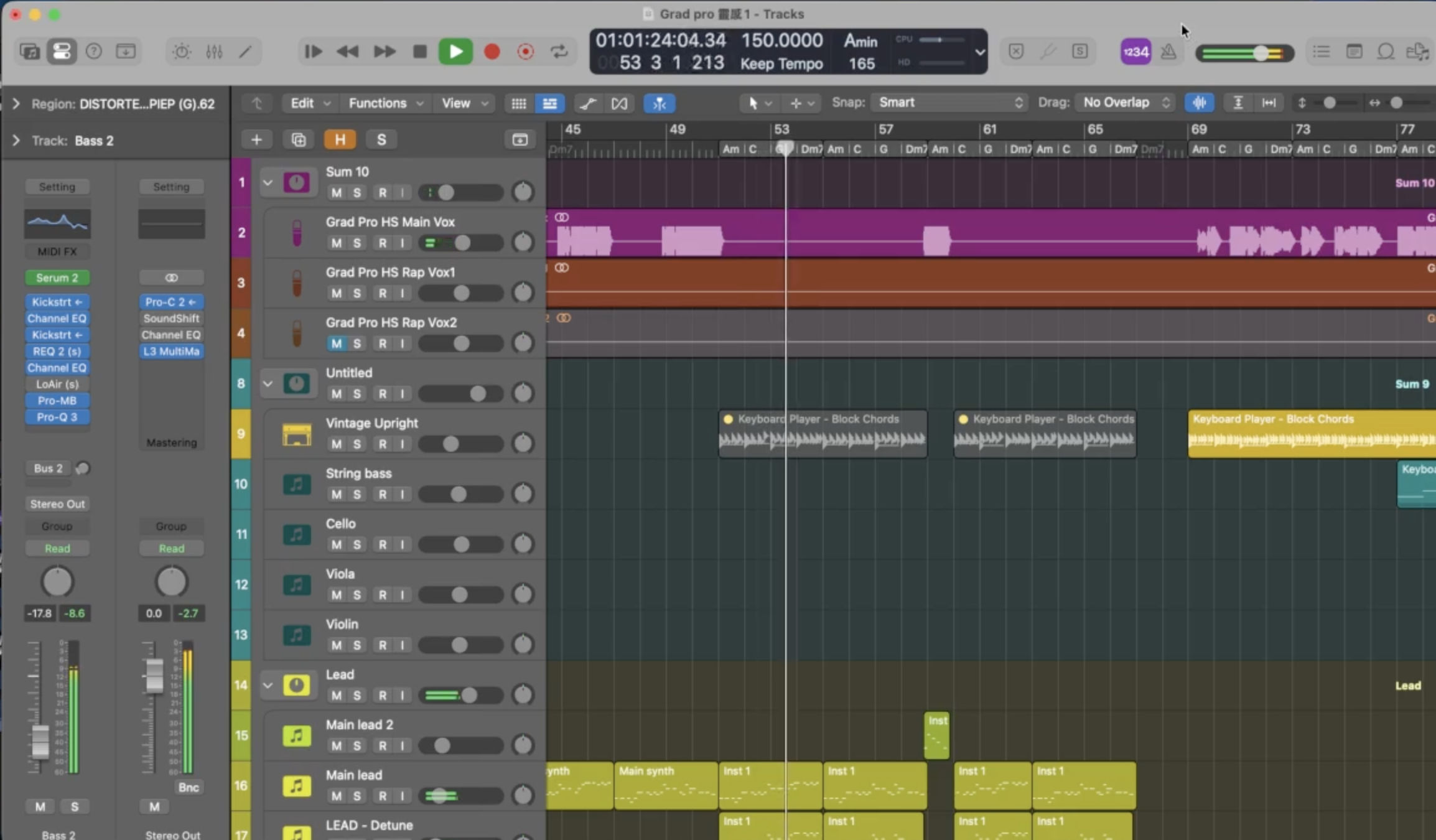The image size is (1436, 840).
Task: Click the Forward transport button
Action: tap(384, 52)
